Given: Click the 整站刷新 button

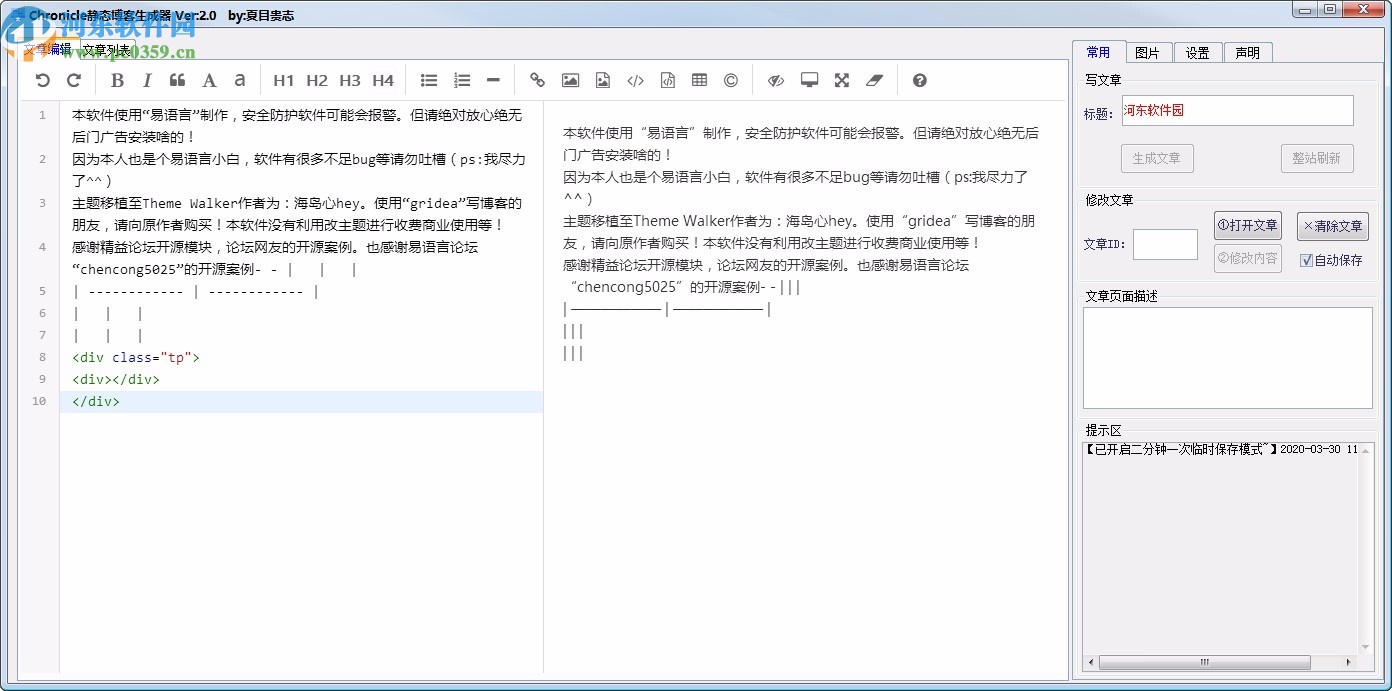Looking at the screenshot, I should coord(1317,158).
